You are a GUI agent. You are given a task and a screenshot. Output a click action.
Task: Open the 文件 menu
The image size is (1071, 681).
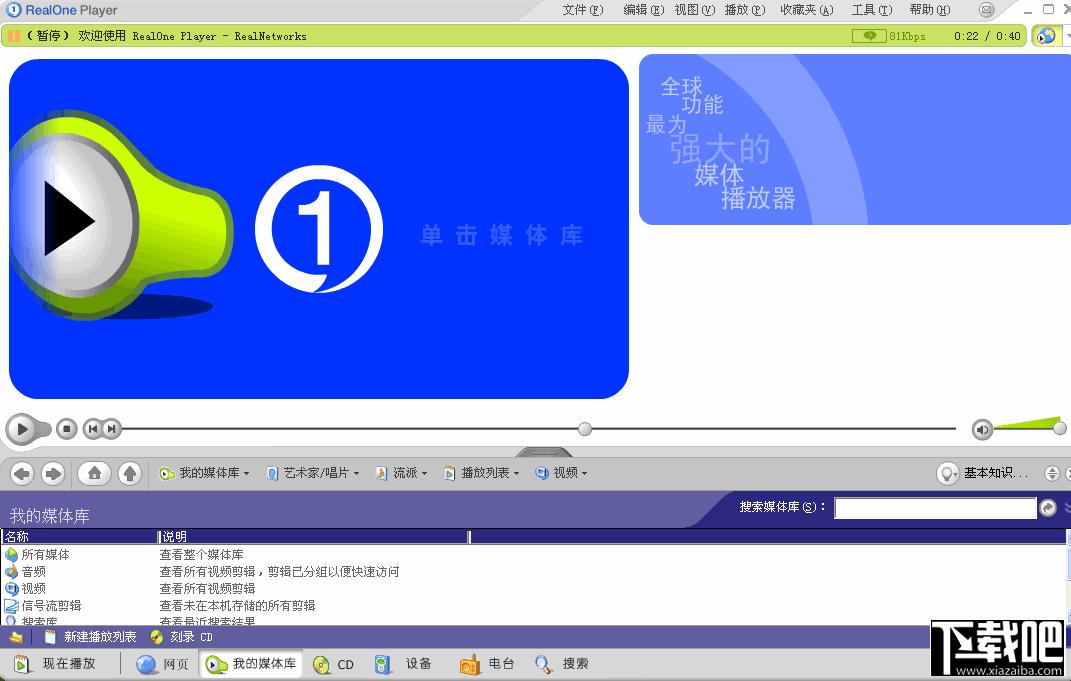[583, 10]
